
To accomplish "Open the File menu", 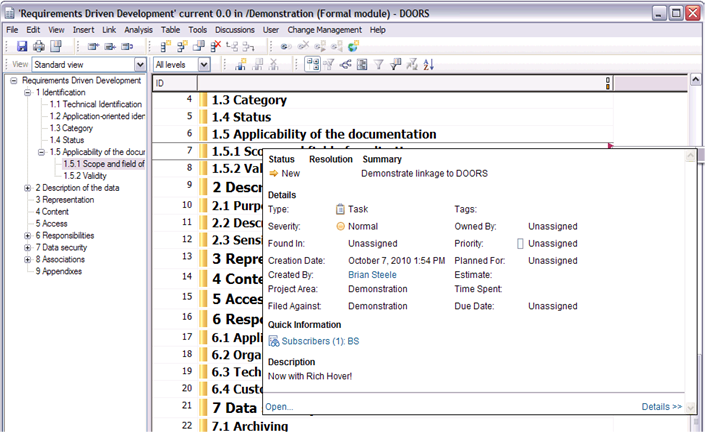I will pos(12,30).
